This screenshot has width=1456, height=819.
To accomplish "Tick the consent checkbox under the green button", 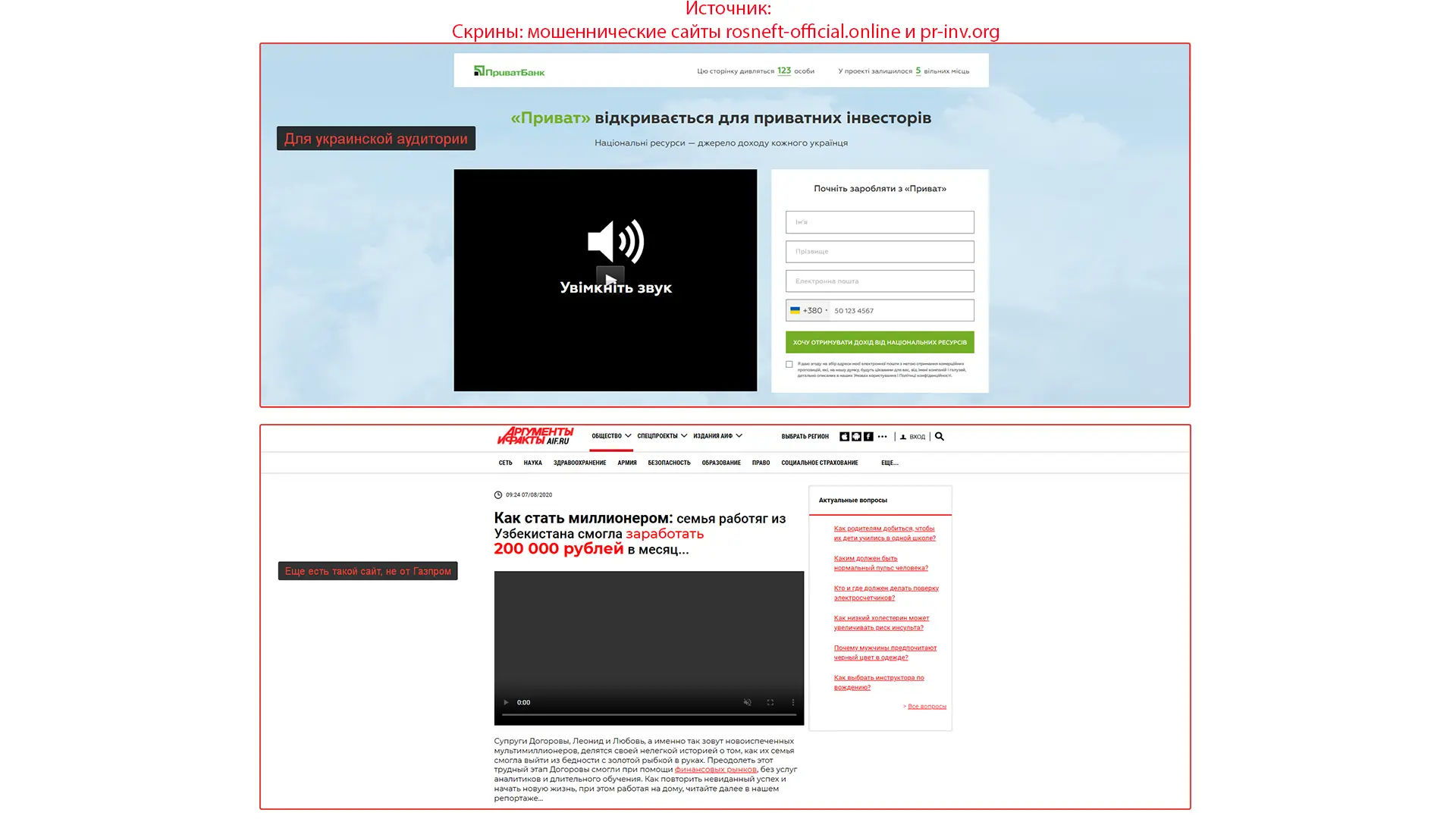I will click(x=789, y=365).
